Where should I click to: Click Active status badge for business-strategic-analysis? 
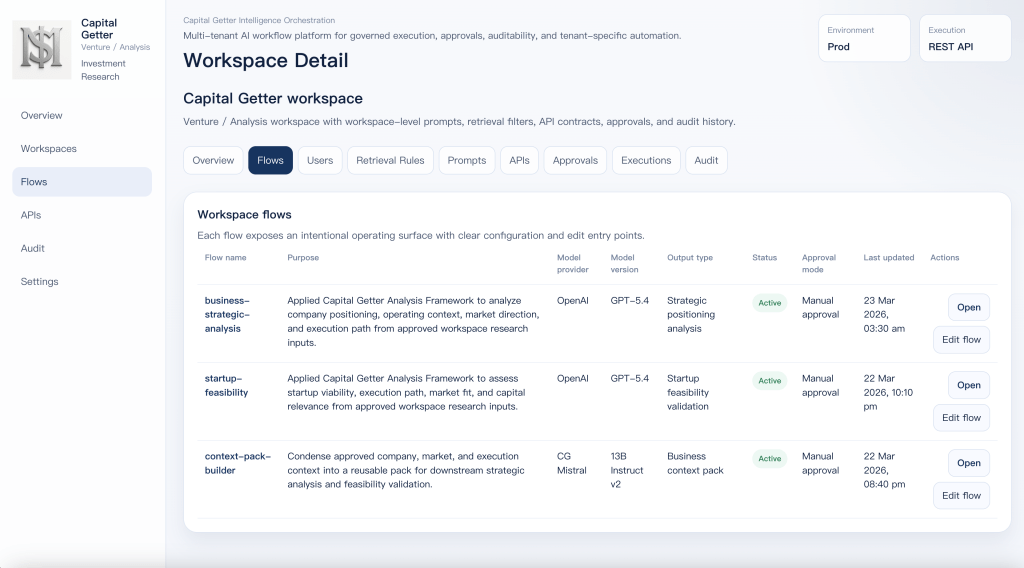(769, 303)
